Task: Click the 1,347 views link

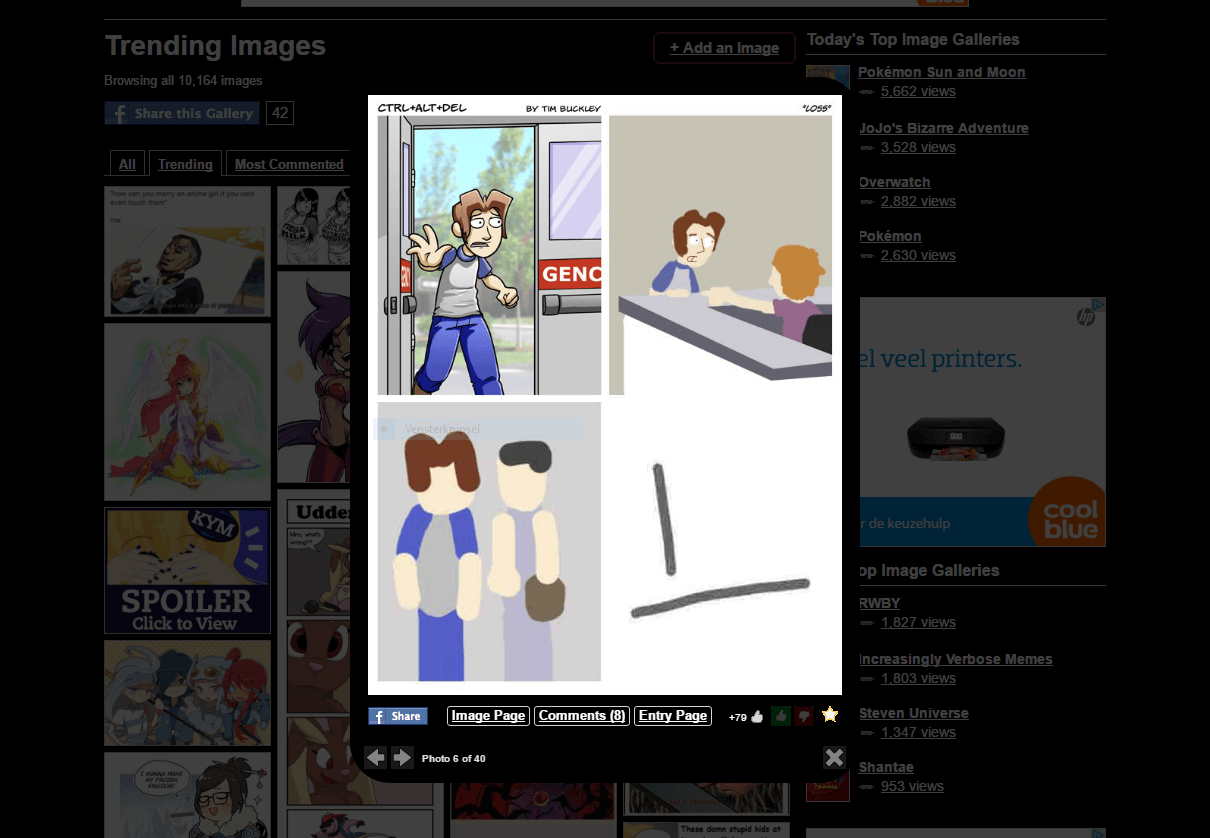Action: click(918, 732)
